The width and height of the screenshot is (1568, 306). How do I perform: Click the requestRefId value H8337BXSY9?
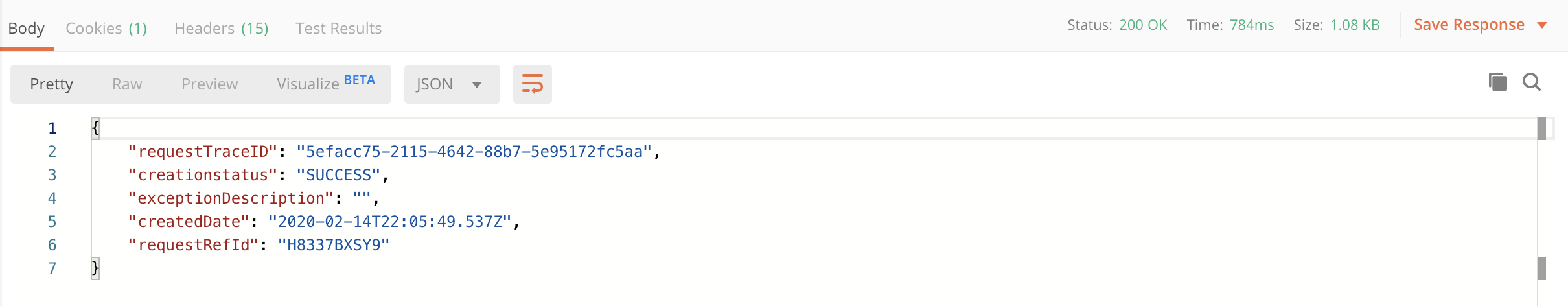(x=333, y=245)
